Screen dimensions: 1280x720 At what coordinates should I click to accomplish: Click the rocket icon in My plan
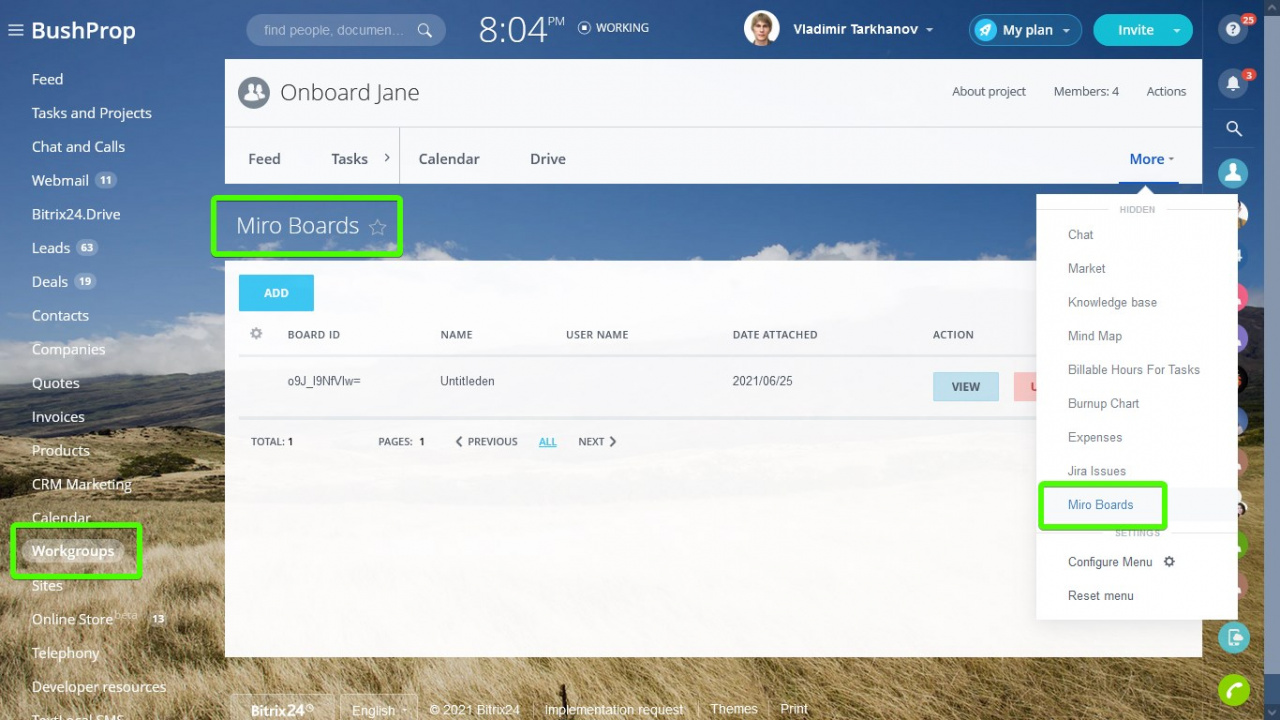tap(985, 30)
